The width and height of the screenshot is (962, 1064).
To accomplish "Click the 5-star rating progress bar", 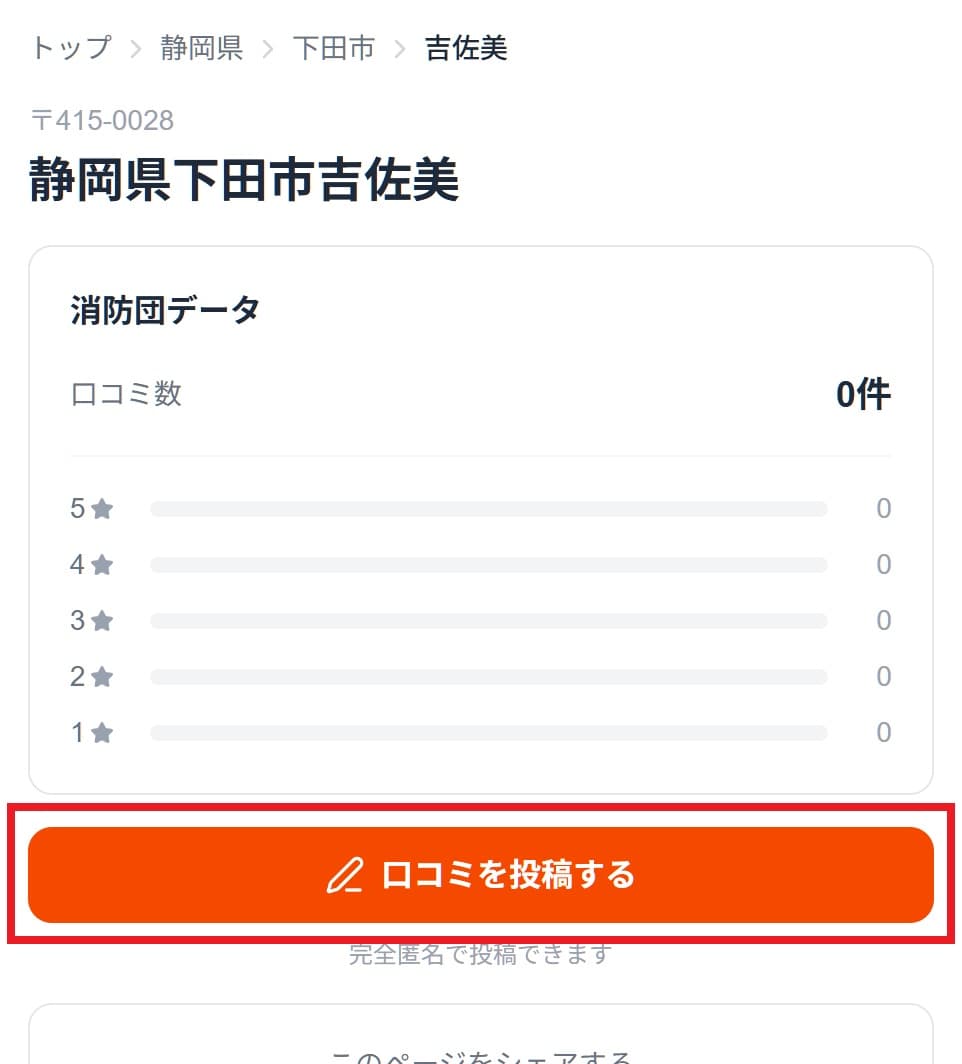I will pyautogui.click(x=488, y=508).
